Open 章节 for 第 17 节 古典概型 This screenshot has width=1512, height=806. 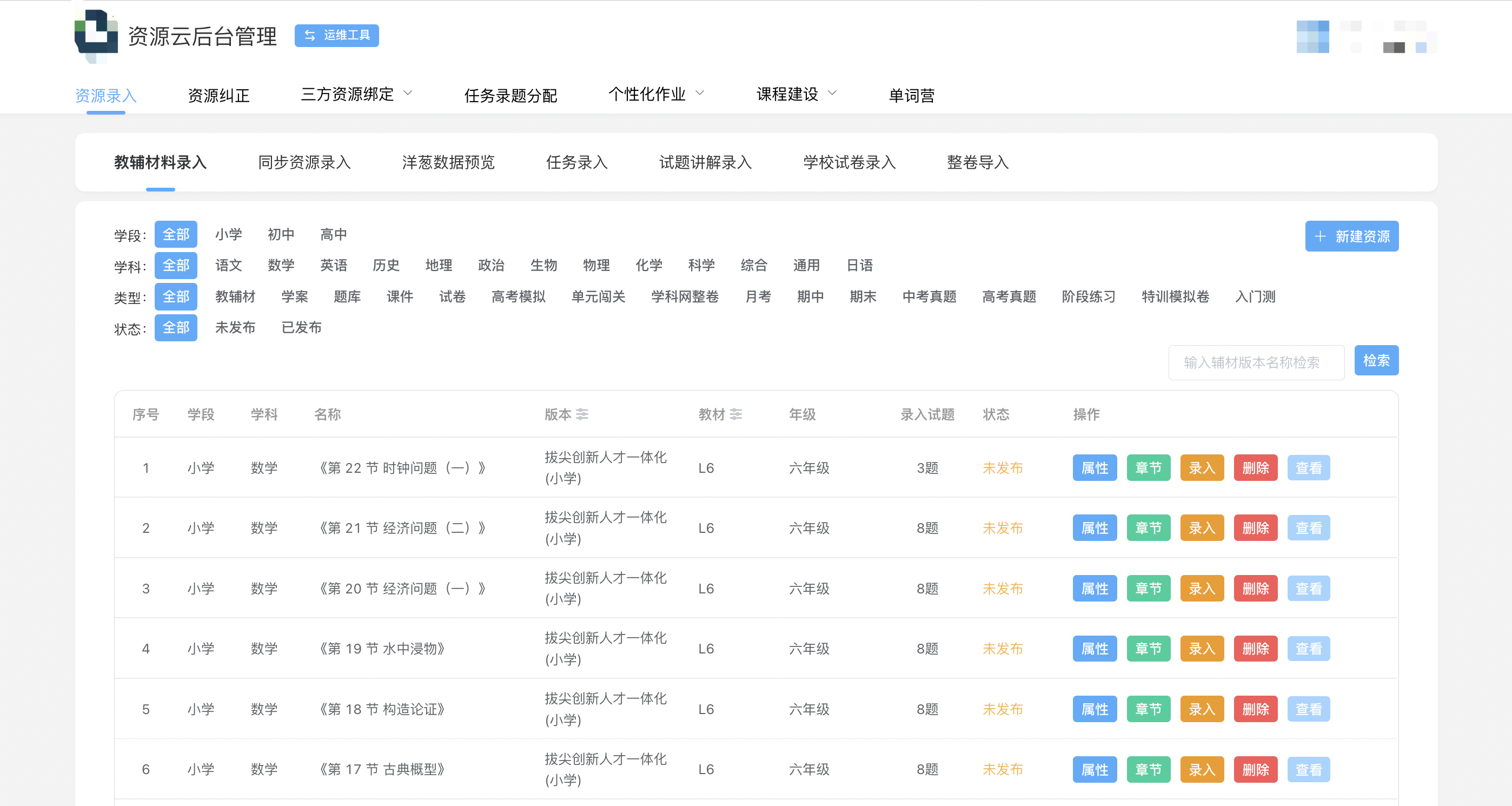[x=1149, y=770]
